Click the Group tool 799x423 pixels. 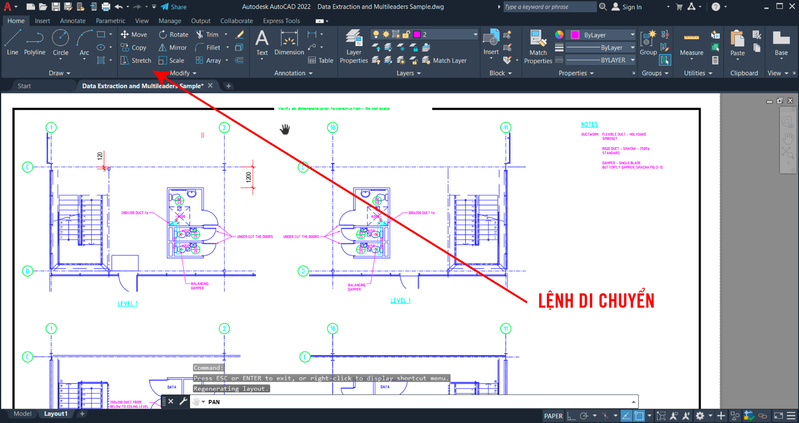(x=648, y=43)
